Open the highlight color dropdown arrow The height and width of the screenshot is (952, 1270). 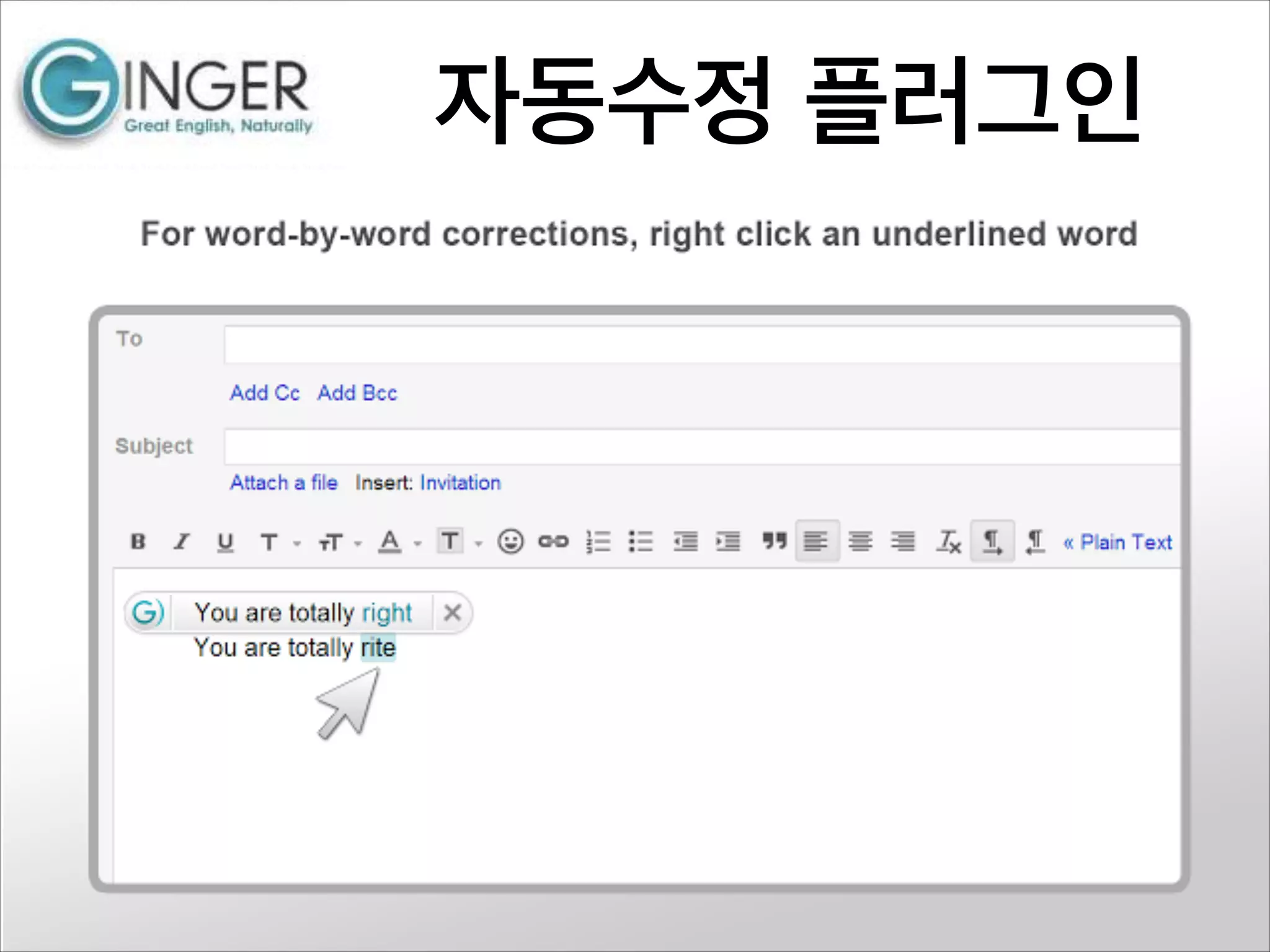[x=478, y=544]
